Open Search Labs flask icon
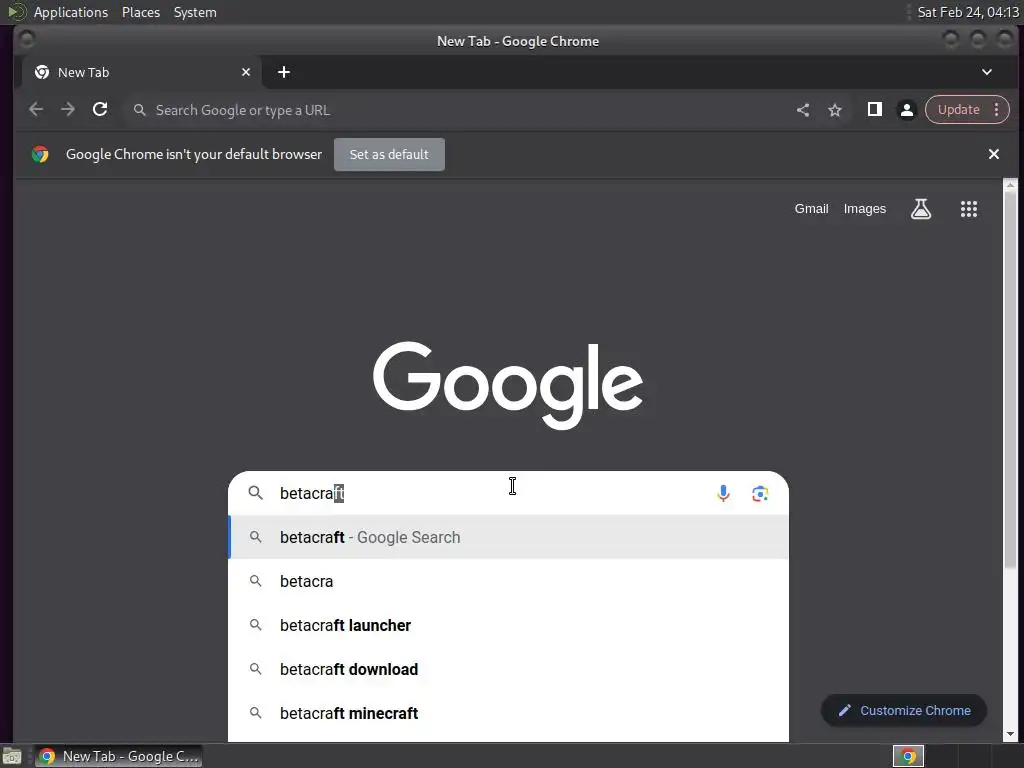The height and width of the screenshot is (768, 1024). (921, 209)
